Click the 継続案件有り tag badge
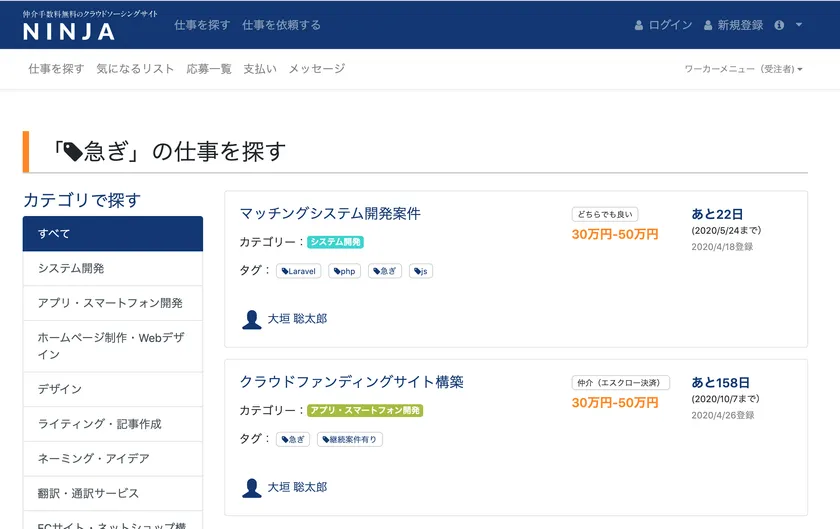This screenshot has width=840, height=529. [350, 439]
